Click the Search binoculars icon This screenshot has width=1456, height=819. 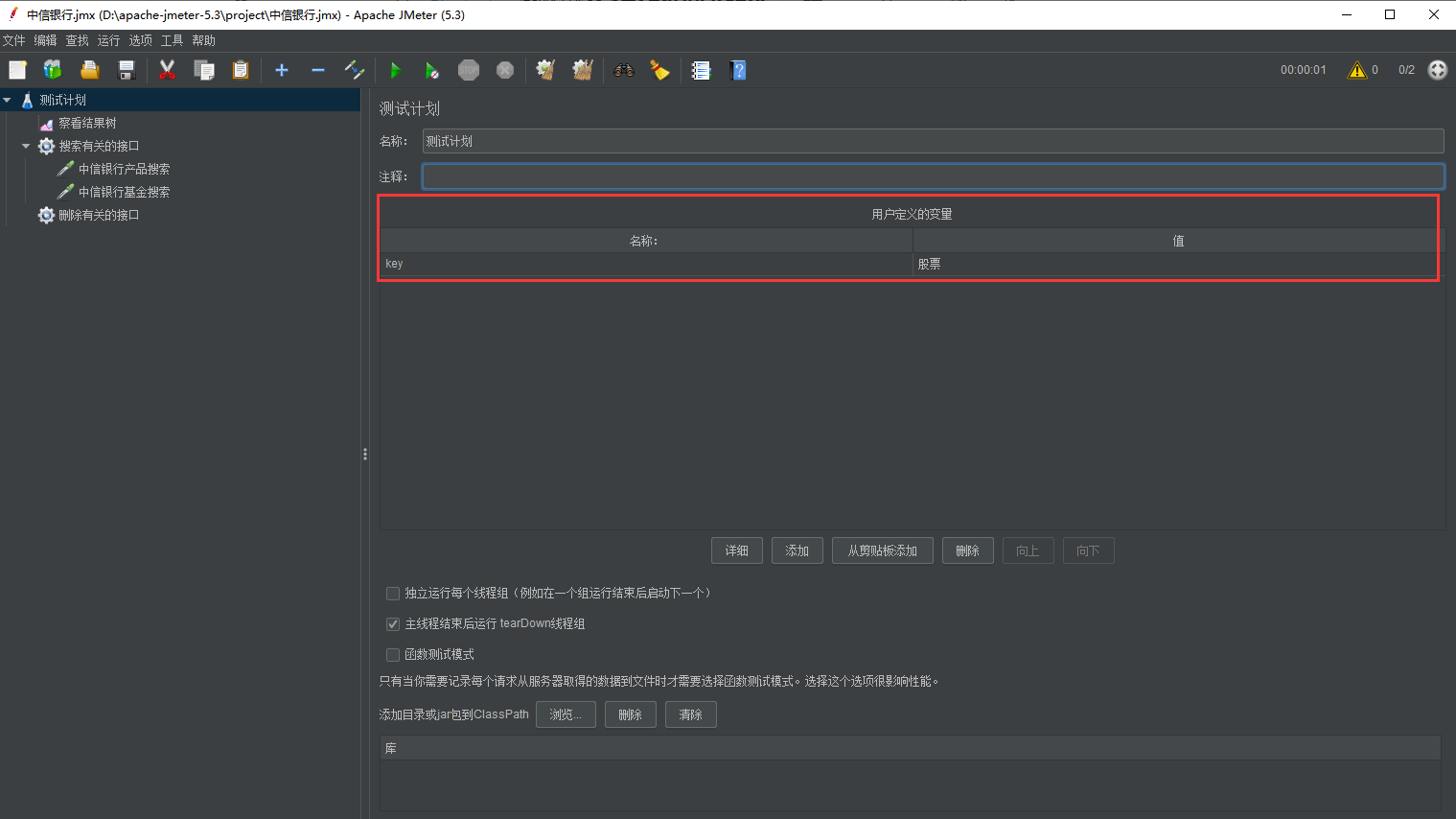click(x=624, y=70)
